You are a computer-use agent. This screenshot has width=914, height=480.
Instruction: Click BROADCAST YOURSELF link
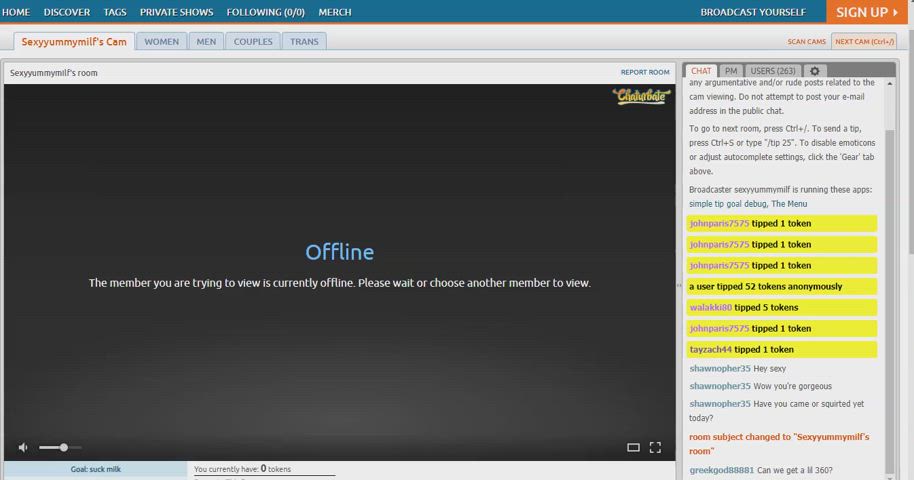coord(753,12)
